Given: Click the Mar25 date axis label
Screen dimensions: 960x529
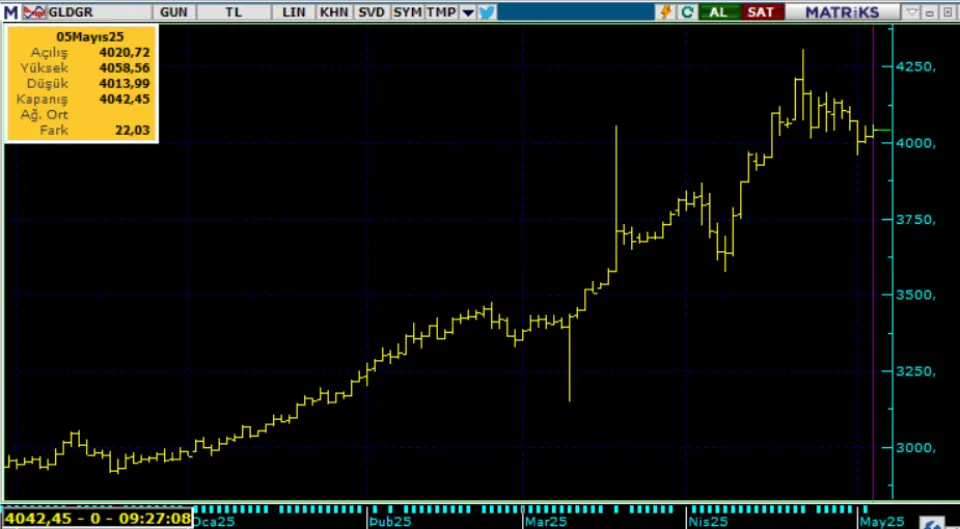Looking at the screenshot, I should pyautogui.click(x=546, y=521).
